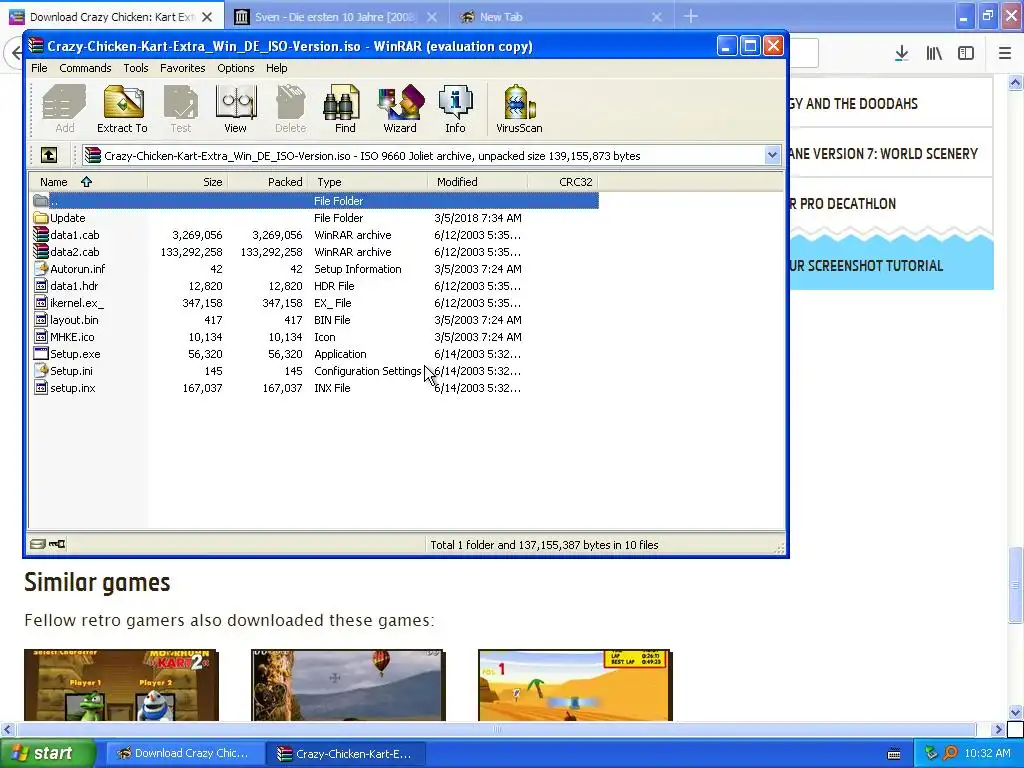Screen dimensions: 1024x768
Task: Sort list by CRC32 column header
Action: coord(563,182)
